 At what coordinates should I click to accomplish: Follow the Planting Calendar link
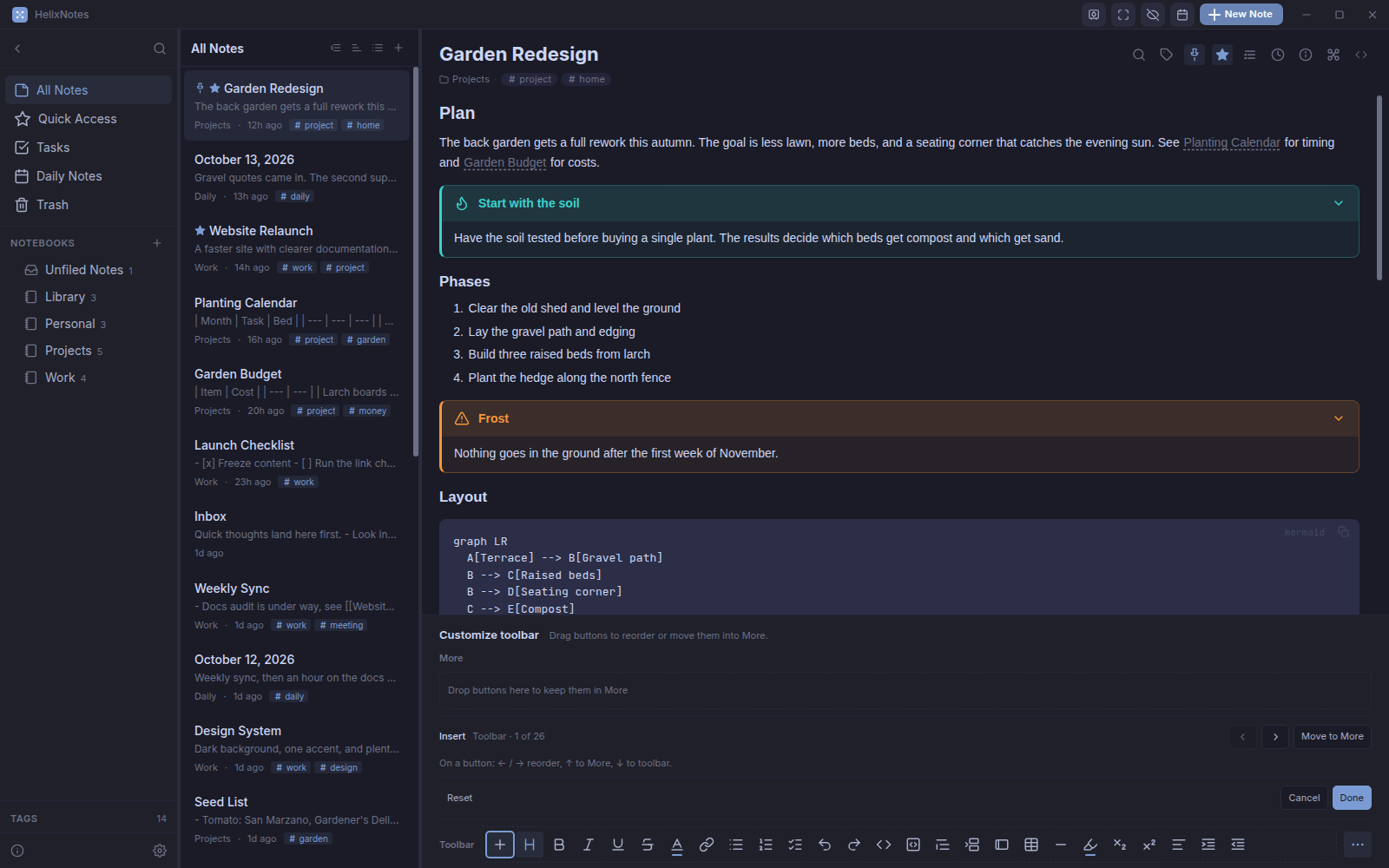pyautogui.click(x=1231, y=142)
